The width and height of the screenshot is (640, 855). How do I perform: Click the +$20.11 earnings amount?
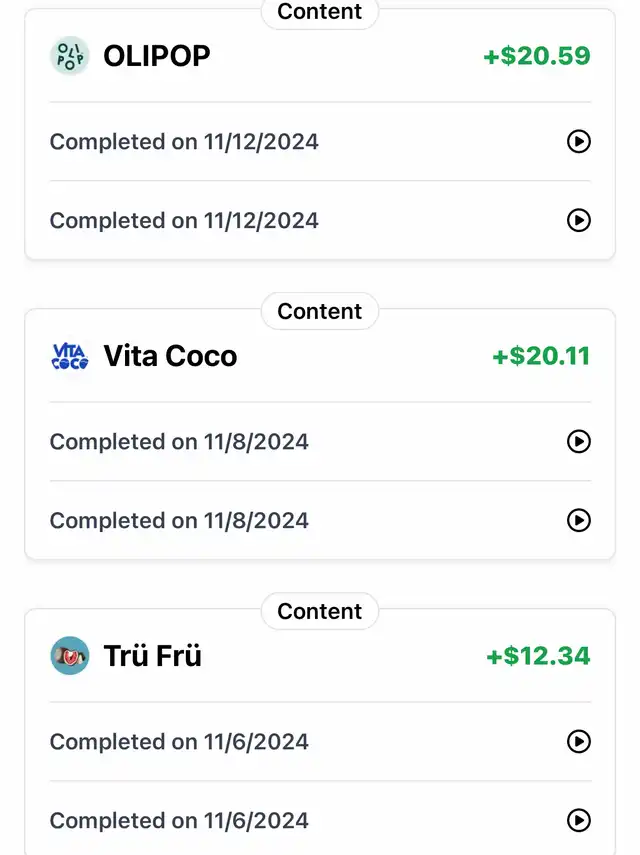pyautogui.click(x=541, y=356)
